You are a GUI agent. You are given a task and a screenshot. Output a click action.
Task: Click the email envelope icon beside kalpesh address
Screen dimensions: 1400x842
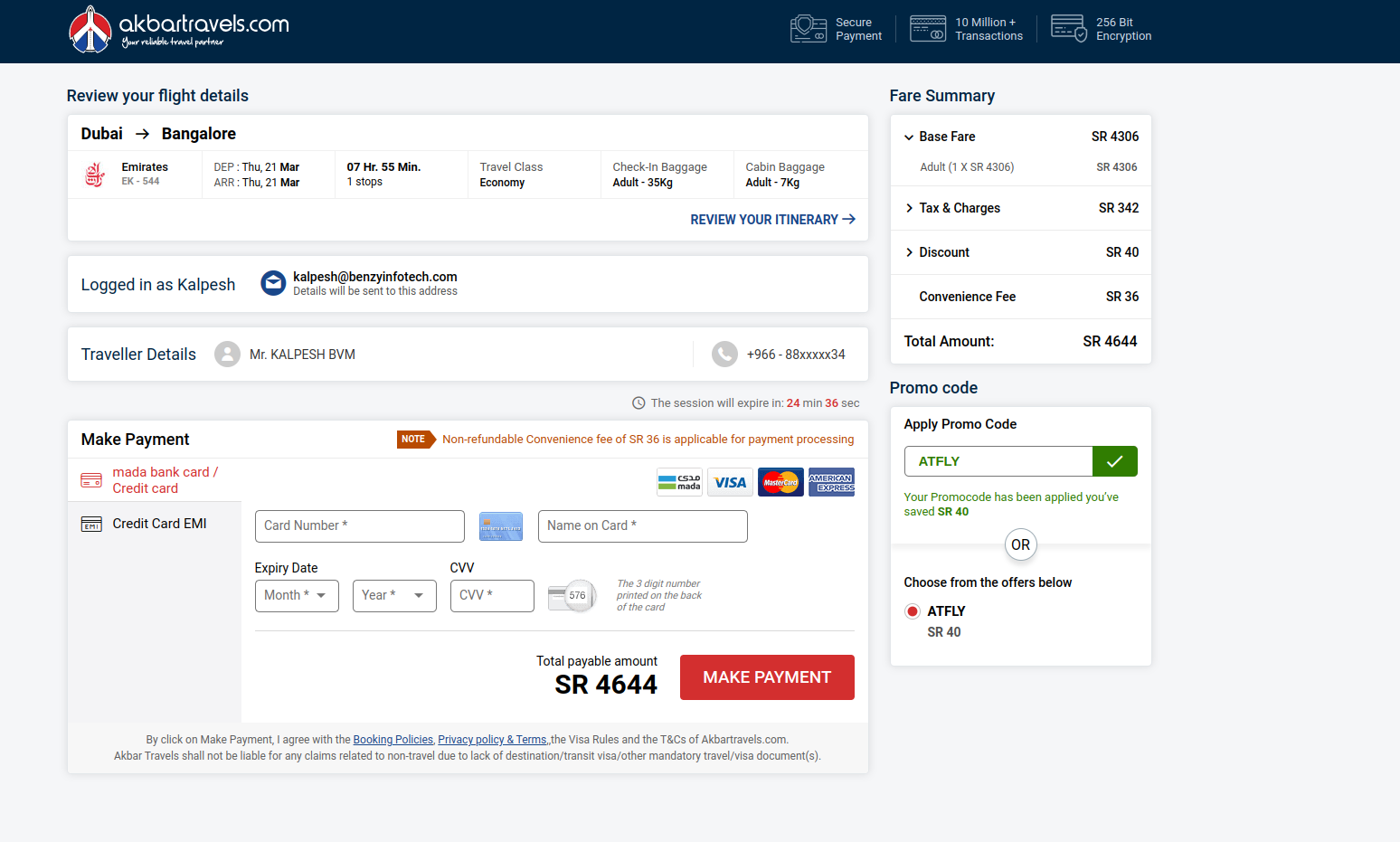pyautogui.click(x=273, y=283)
